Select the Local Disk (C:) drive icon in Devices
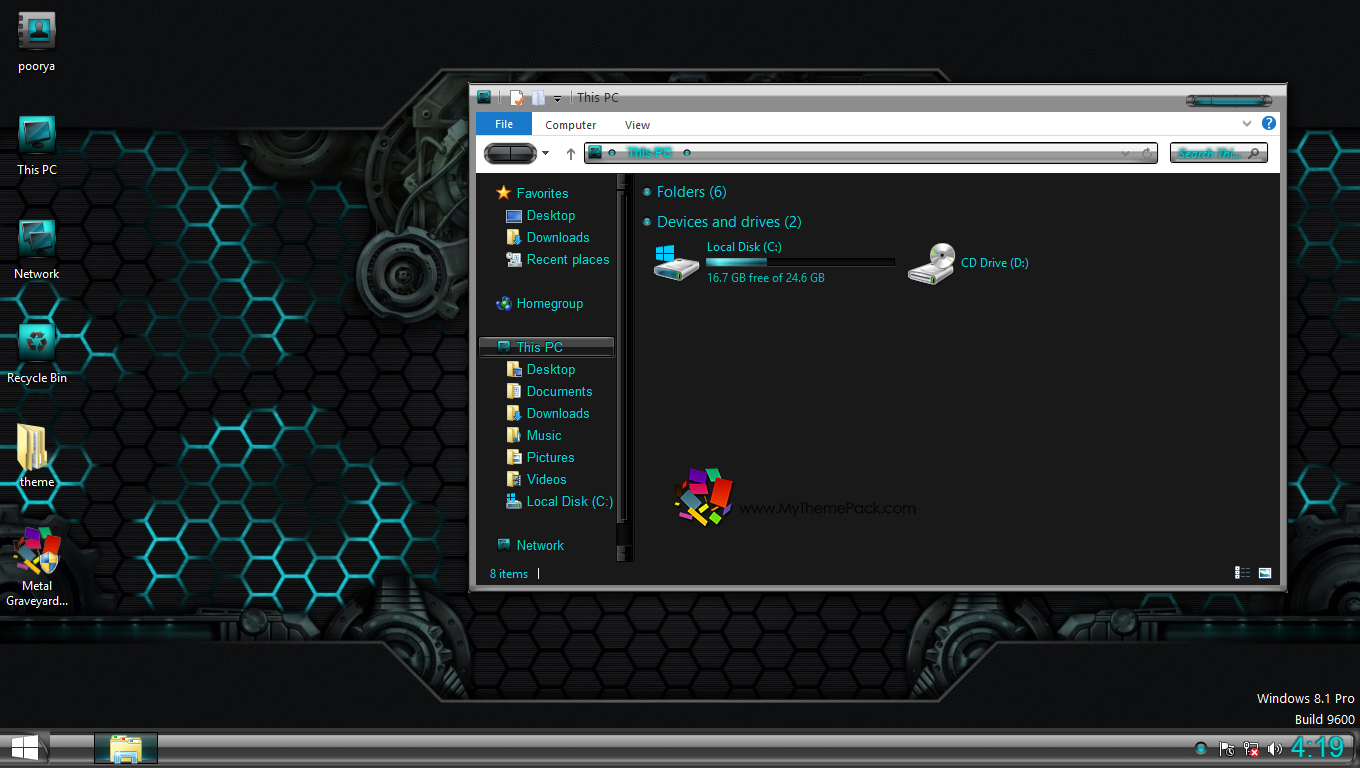 (677, 262)
